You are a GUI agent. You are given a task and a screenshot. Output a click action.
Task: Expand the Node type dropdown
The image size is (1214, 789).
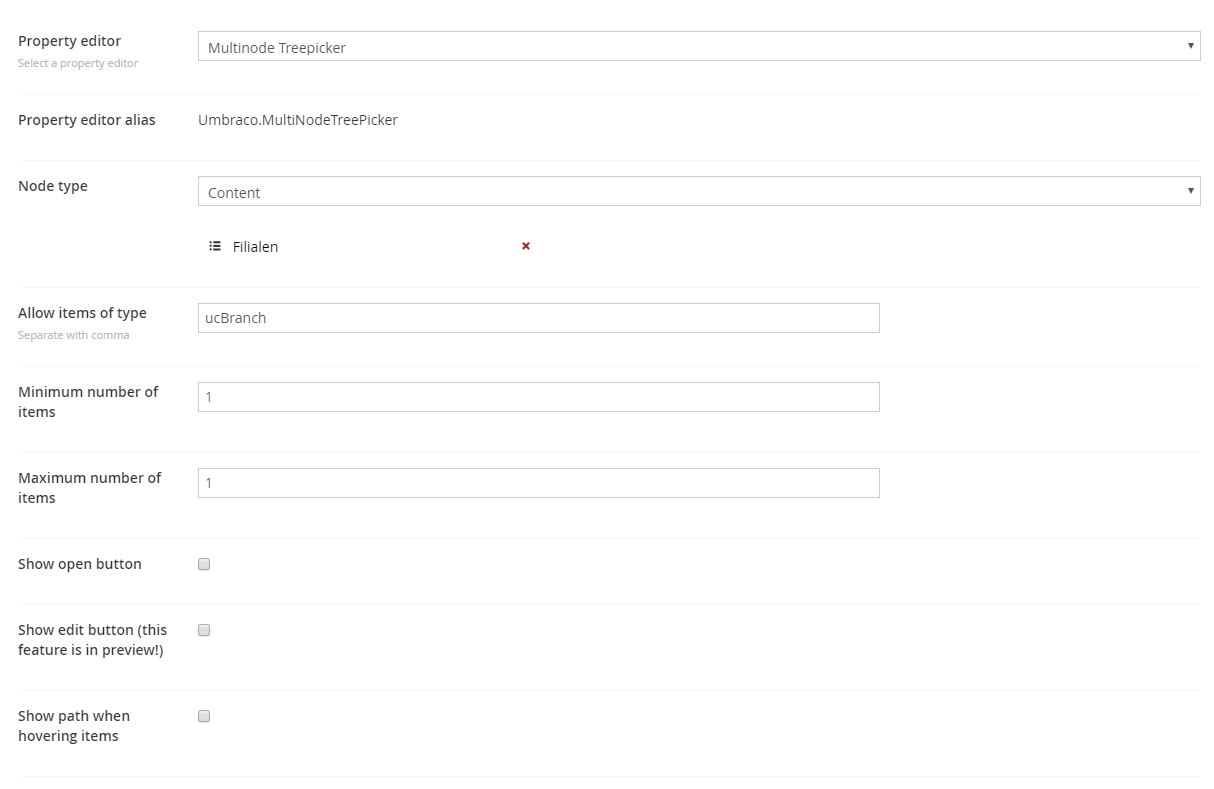(x=698, y=192)
